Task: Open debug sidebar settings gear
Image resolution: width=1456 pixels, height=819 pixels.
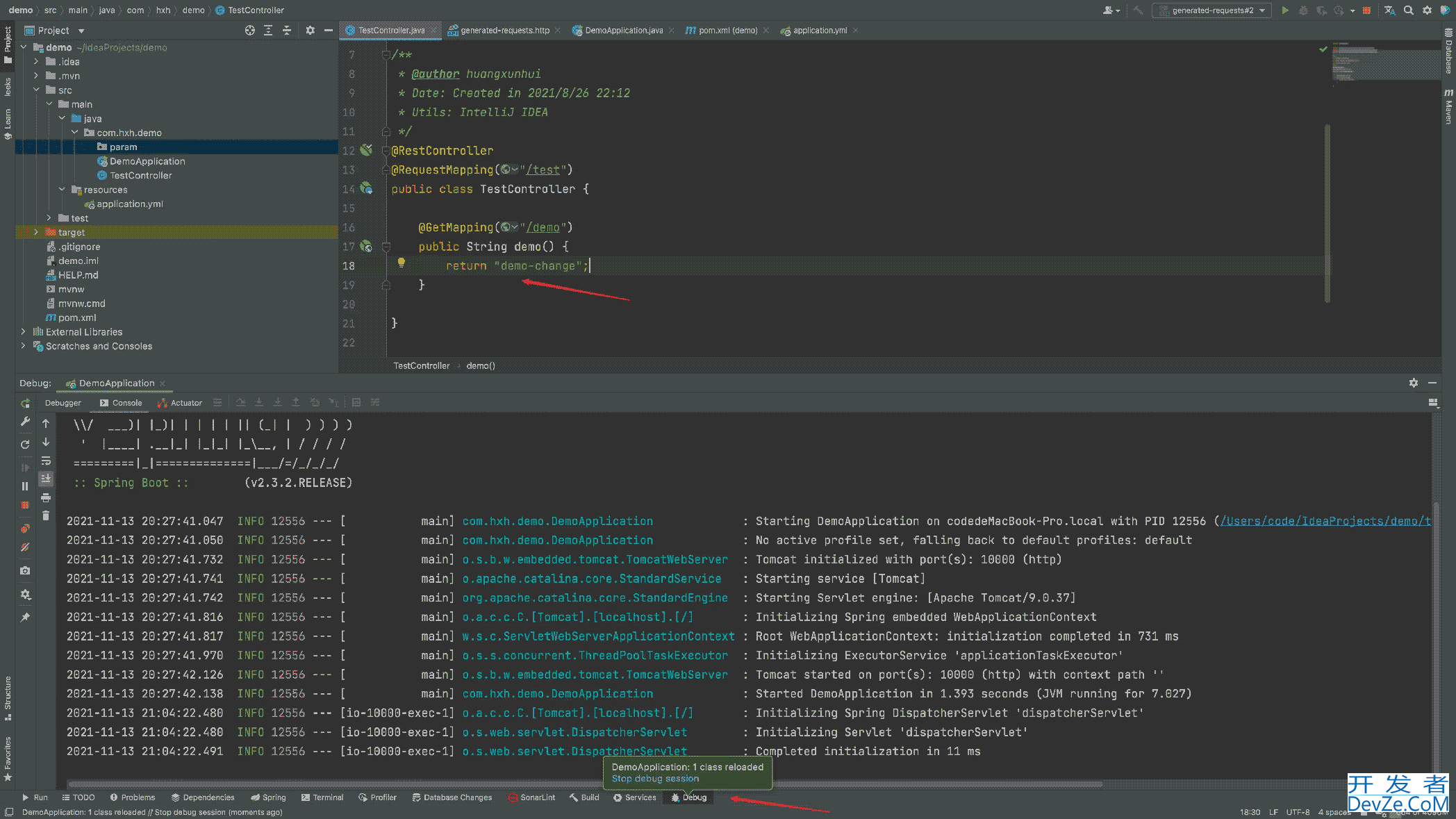Action: pos(25,594)
